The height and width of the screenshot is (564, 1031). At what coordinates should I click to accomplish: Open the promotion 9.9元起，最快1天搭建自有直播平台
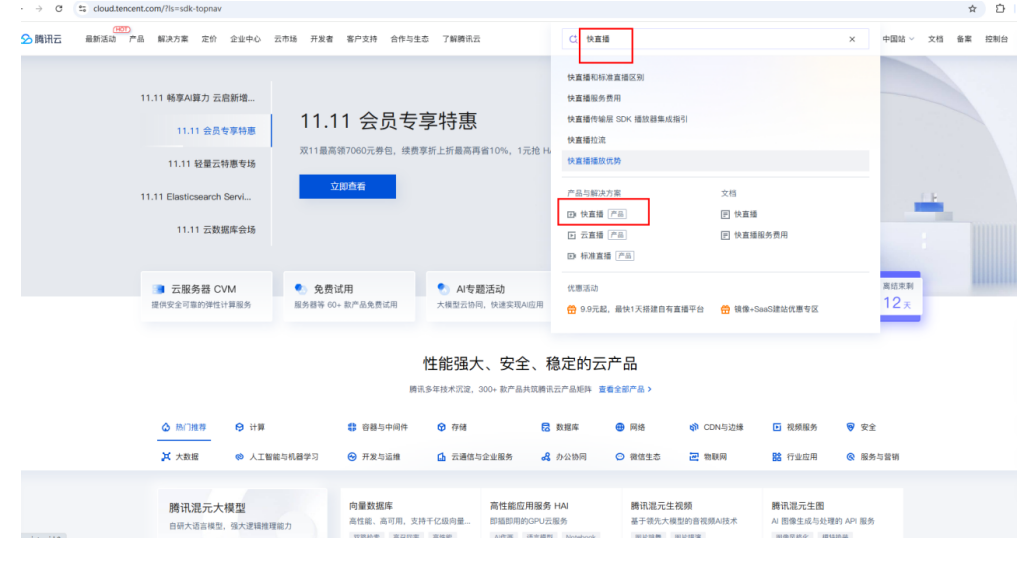(635, 310)
